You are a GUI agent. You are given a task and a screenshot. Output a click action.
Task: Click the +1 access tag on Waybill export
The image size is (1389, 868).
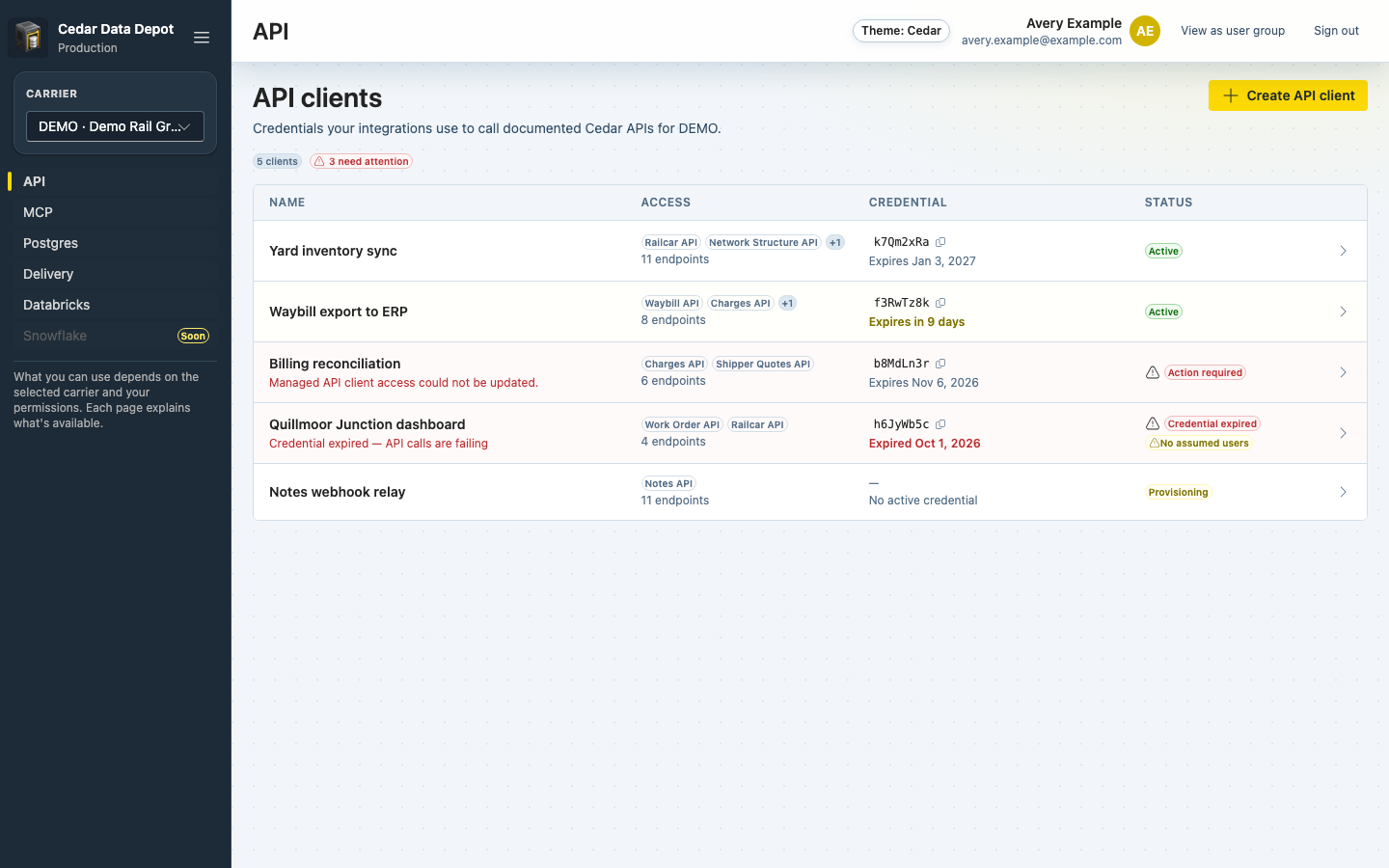point(788,303)
